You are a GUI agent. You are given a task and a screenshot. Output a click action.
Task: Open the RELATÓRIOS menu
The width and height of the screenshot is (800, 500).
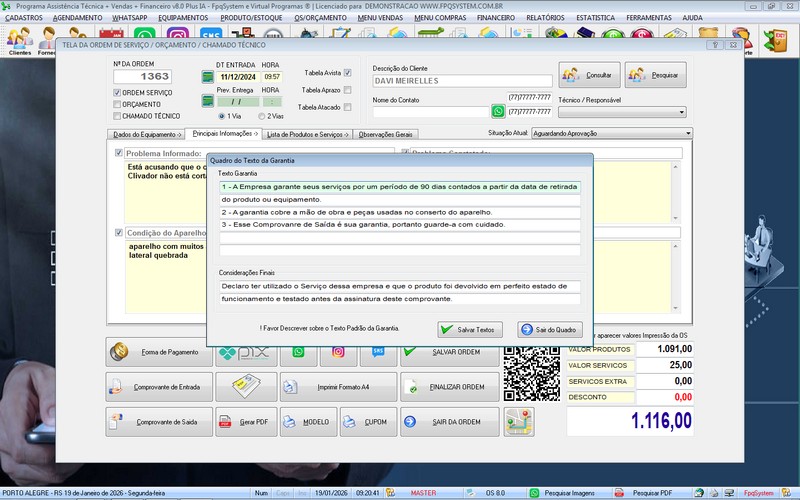[545, 18]
